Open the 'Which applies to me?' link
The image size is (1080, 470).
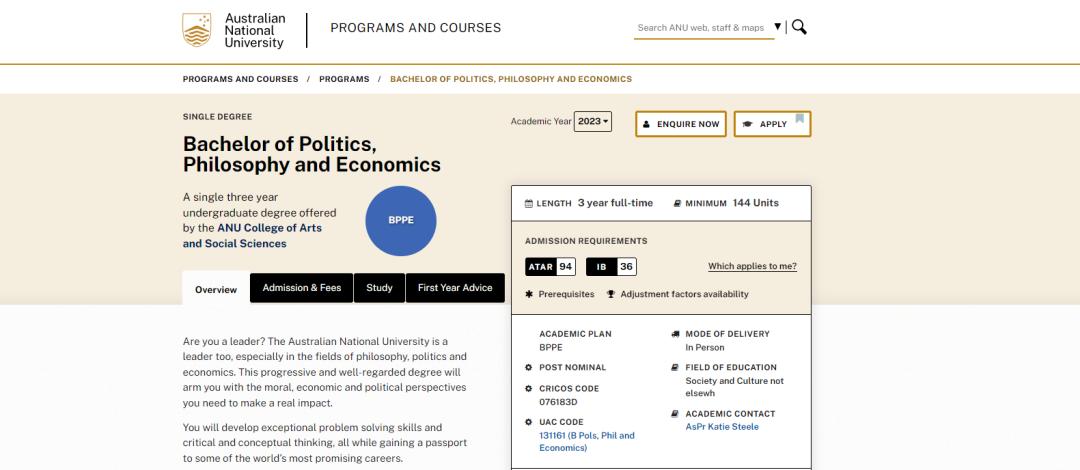coord(752,266)
